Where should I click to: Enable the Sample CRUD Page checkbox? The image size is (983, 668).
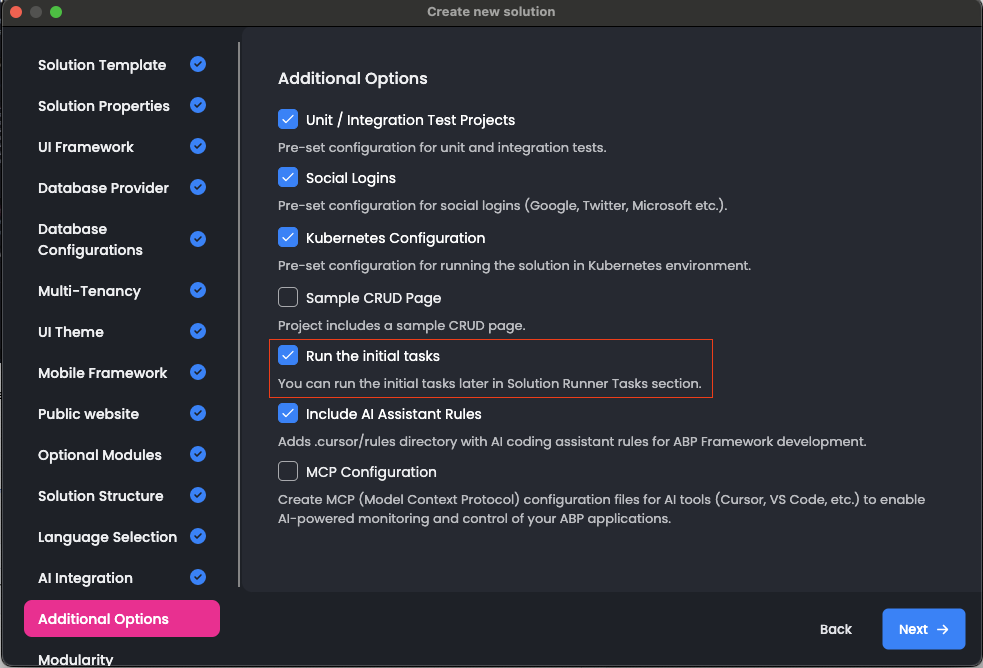[288, 297]
